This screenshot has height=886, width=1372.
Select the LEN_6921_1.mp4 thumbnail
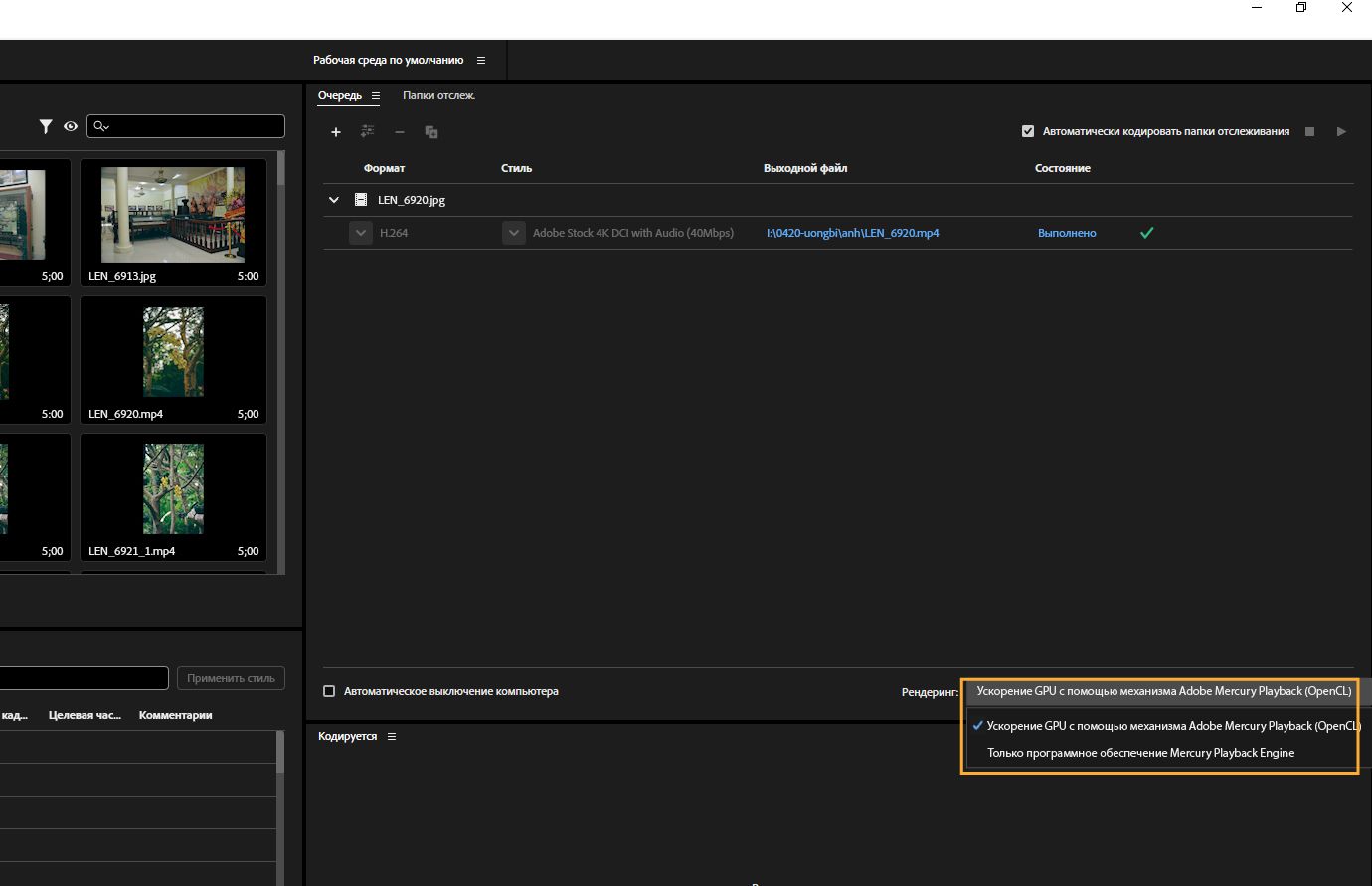click(173, 497)
